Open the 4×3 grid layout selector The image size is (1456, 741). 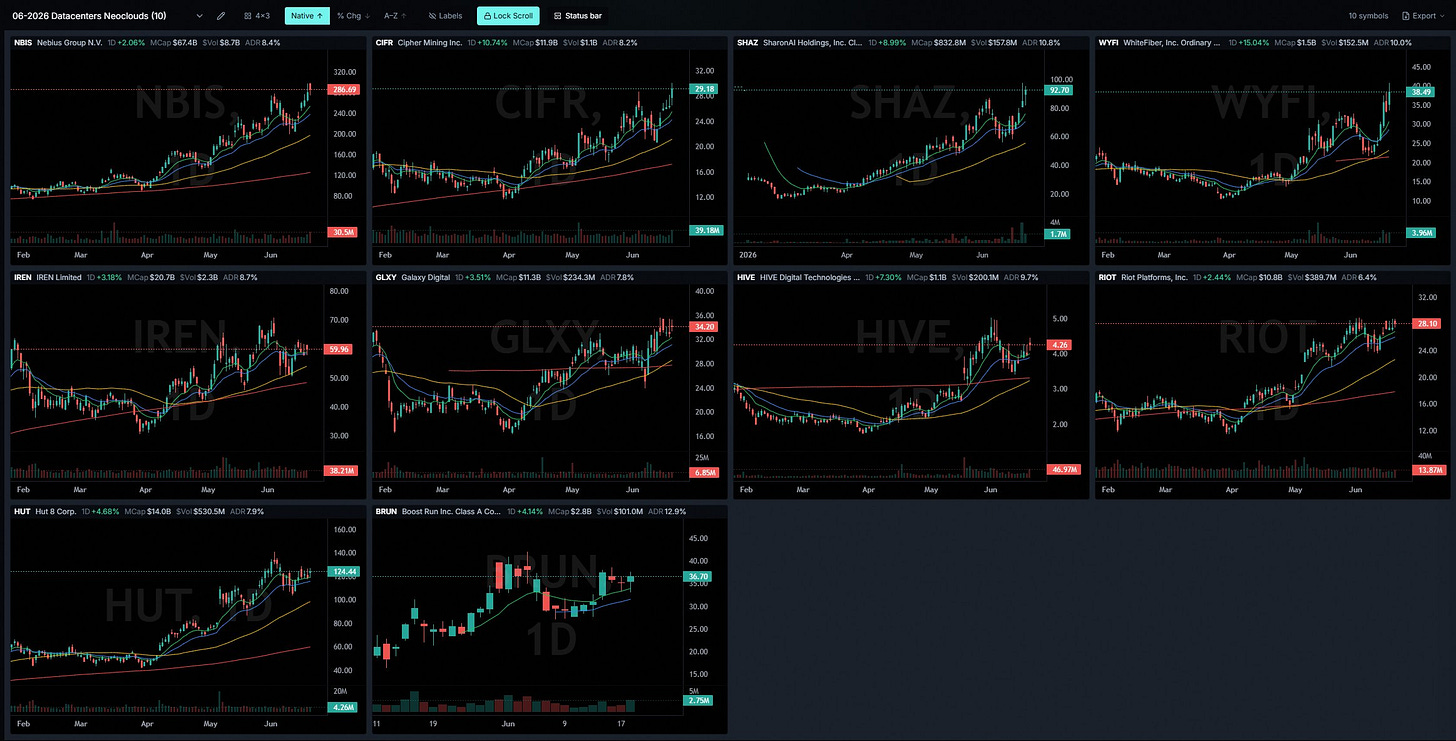click(257, 16)
